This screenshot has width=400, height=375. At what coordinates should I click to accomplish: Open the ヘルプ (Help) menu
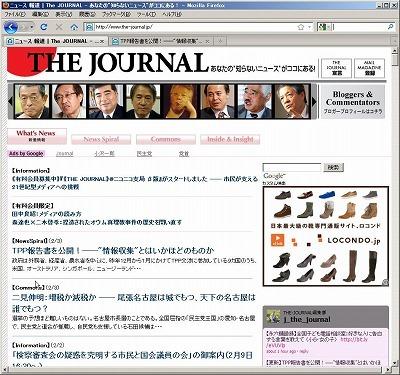click(172, 14)
